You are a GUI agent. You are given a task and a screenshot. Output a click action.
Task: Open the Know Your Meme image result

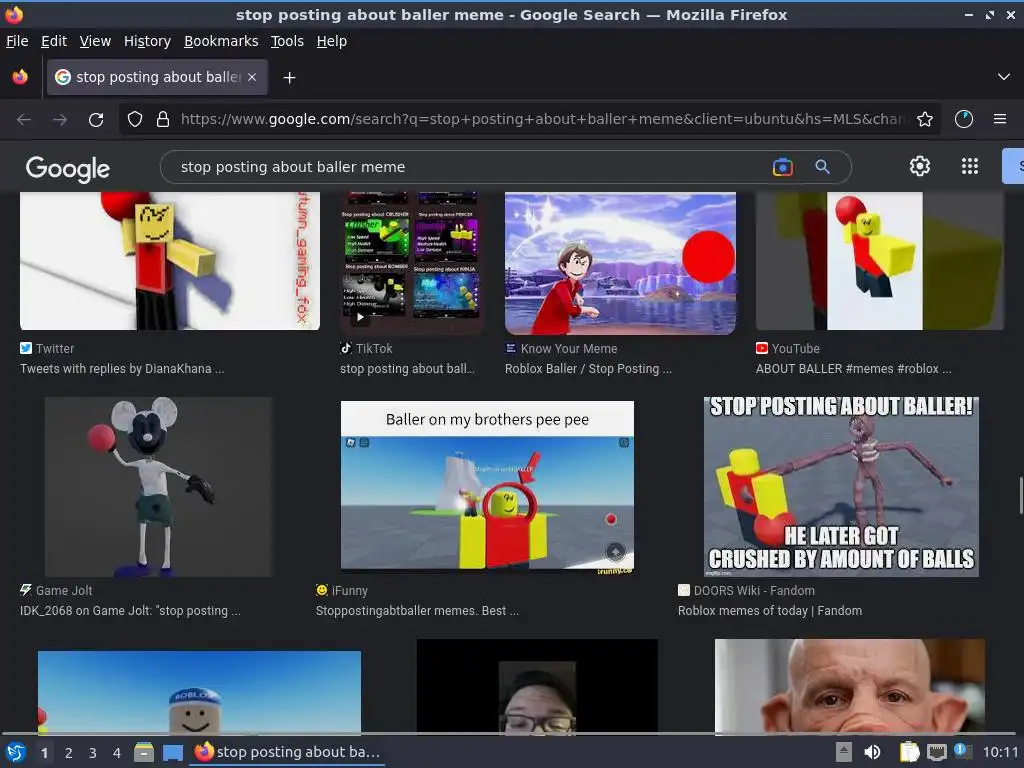(620, 263)
